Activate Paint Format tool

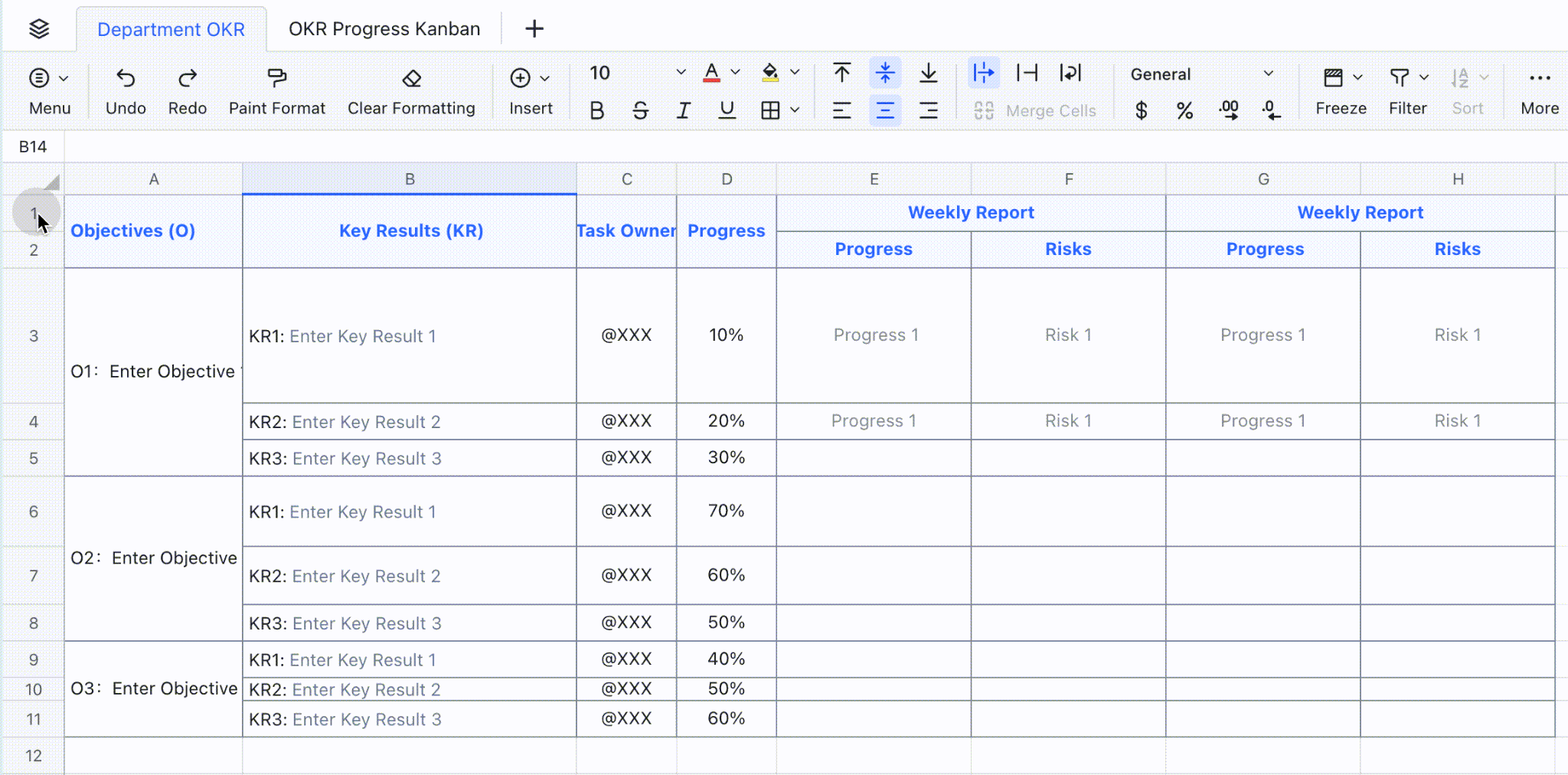point(276,91)
